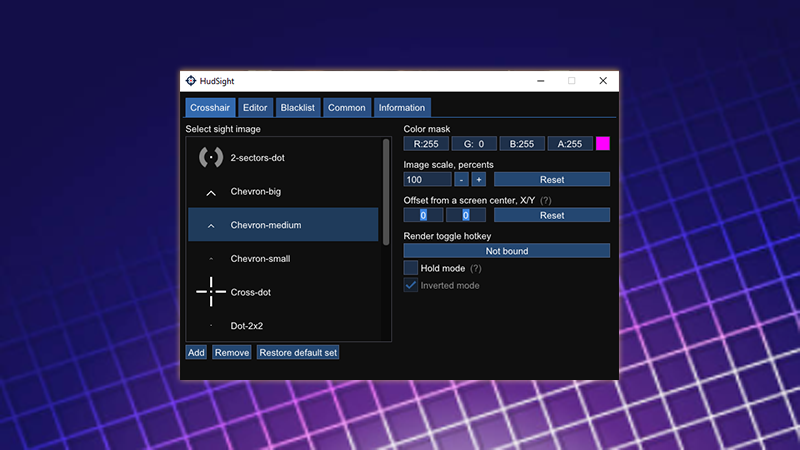Viewport: 800px width, 450px height.
Task: Toggle the Inverted mode checkbox
Action: click(410, 285)
